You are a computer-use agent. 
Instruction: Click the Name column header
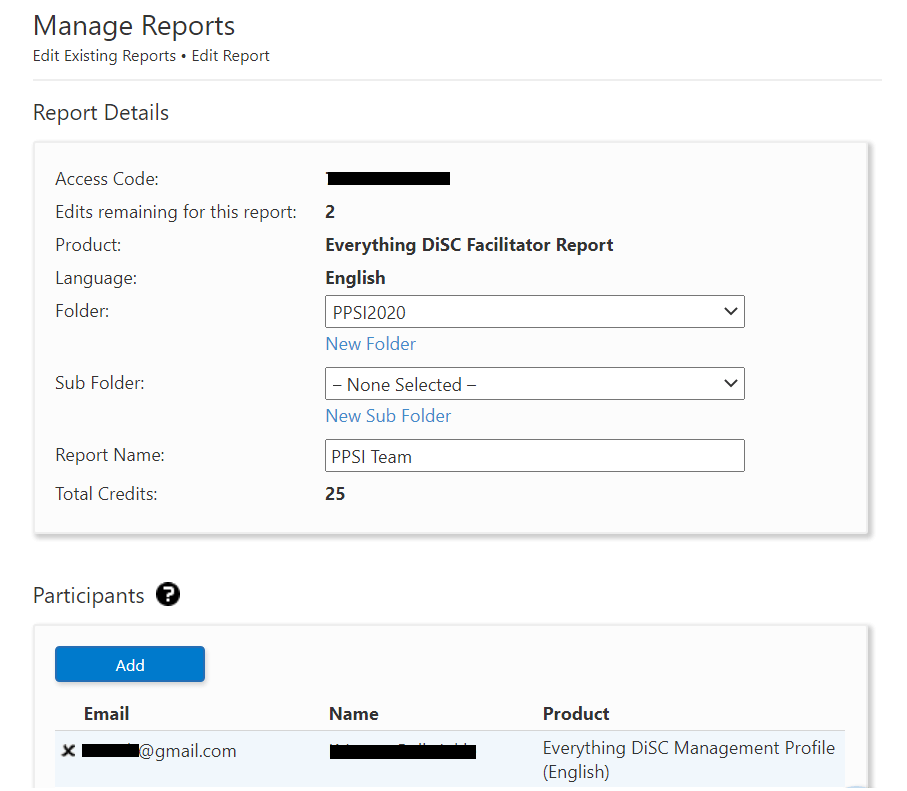pos(353,714)
